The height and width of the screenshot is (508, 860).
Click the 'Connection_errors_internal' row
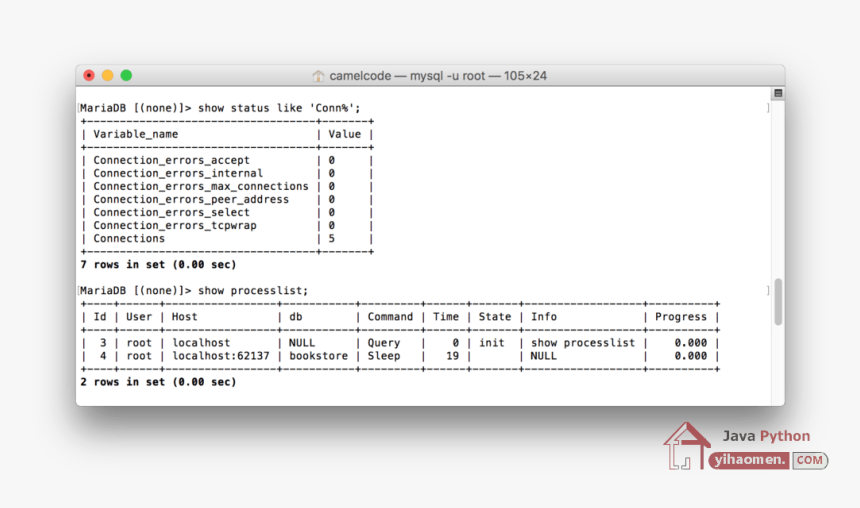tap(227, 173)
